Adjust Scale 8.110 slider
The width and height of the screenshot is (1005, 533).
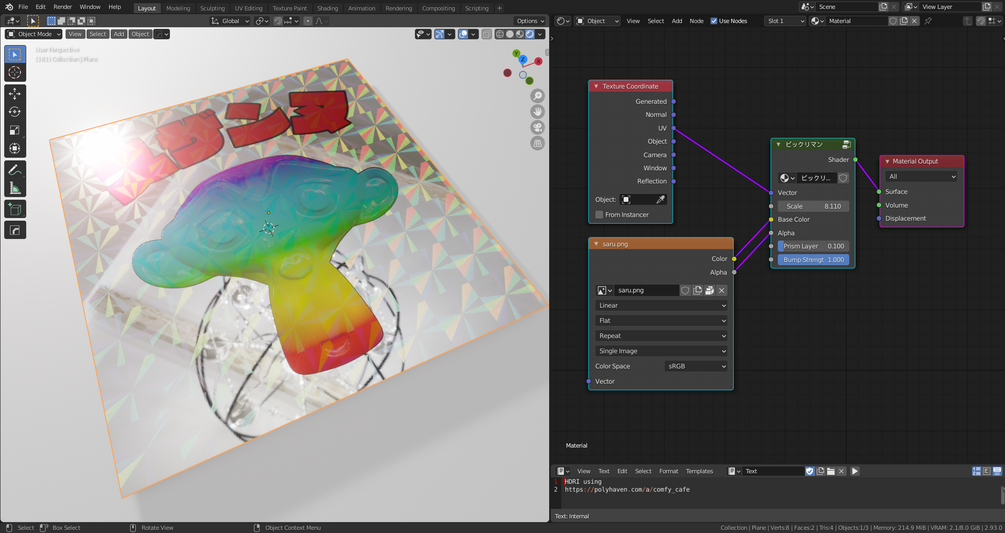[x=813, y=206]
